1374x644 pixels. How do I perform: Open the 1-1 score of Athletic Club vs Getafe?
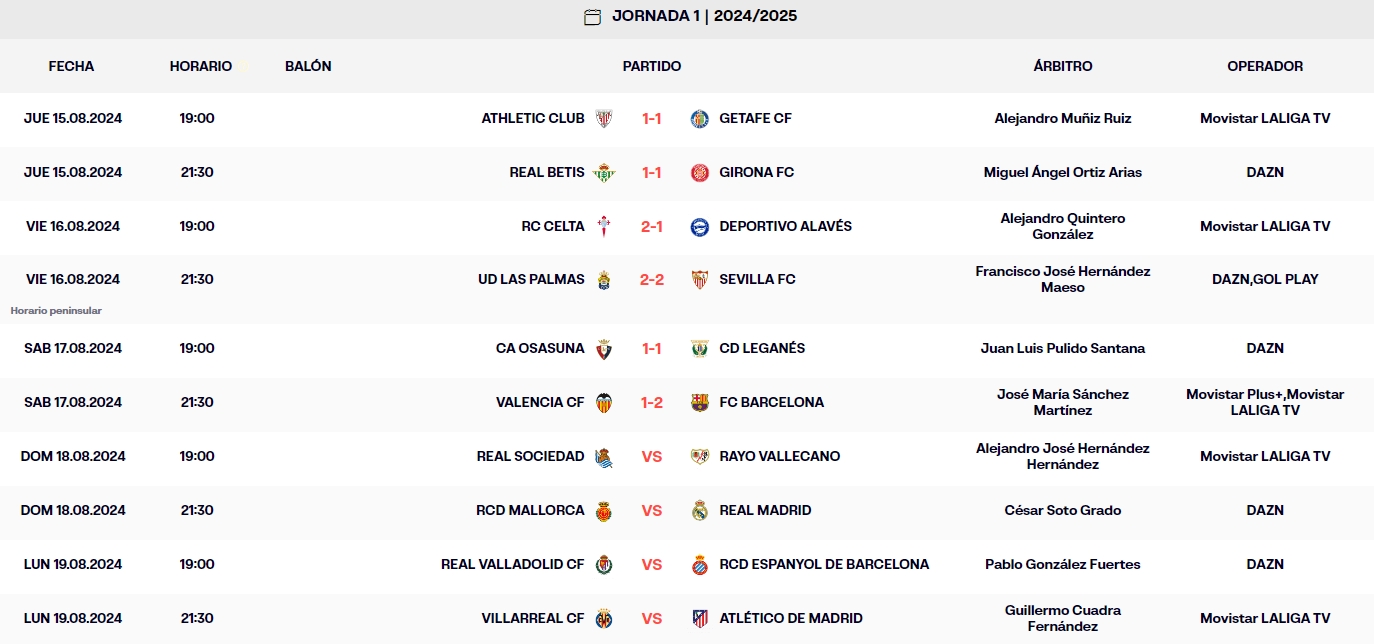(652, 118)
